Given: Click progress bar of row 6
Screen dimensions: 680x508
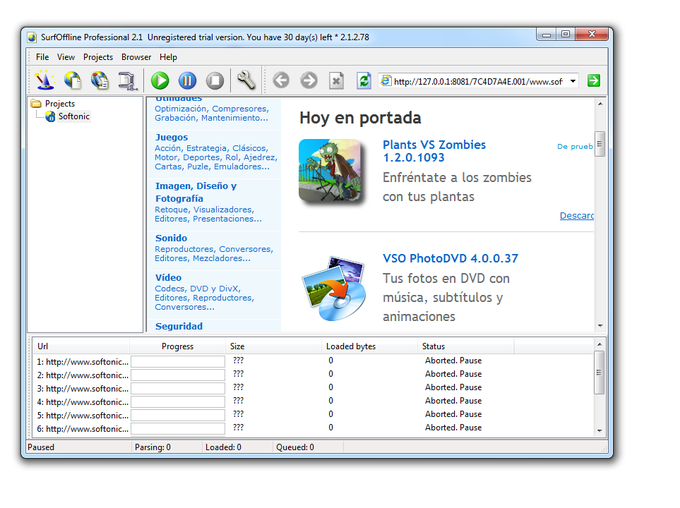Looking at the screenshot, I should [178, 429].
